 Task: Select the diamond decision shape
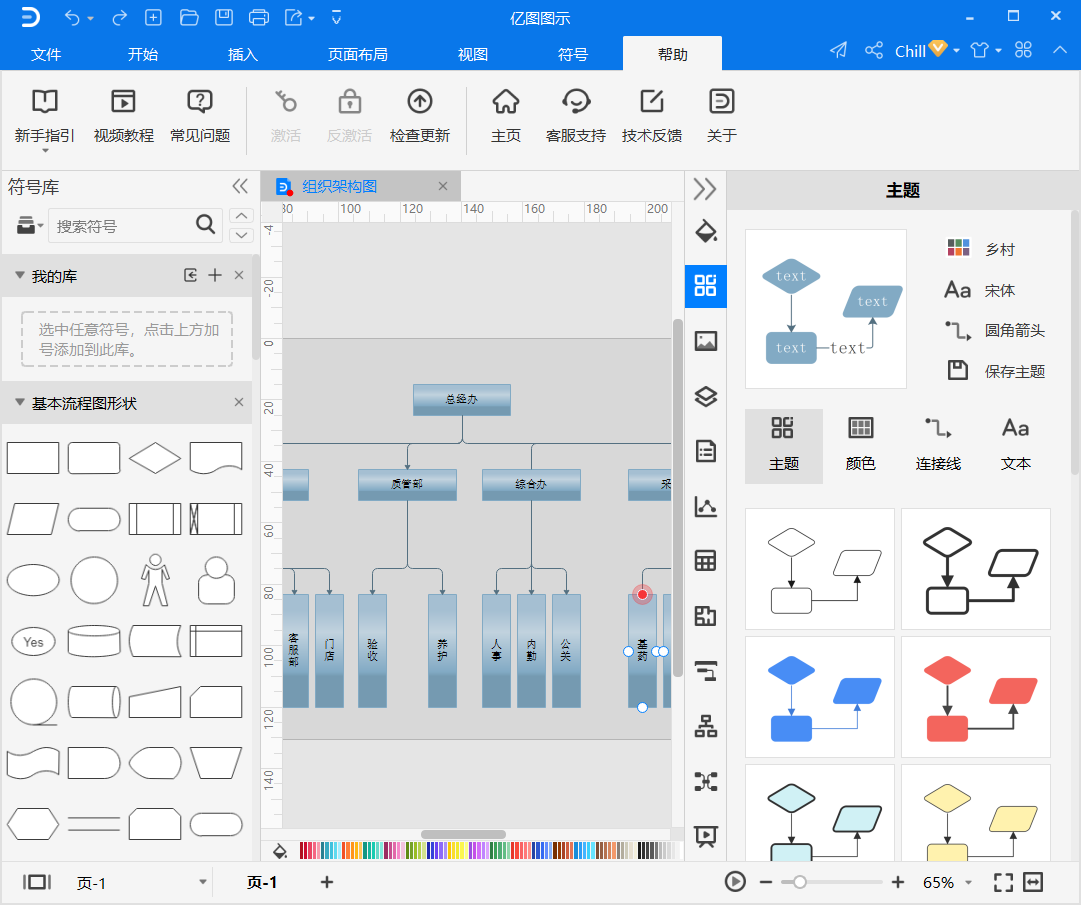click(x=155, y=458)
